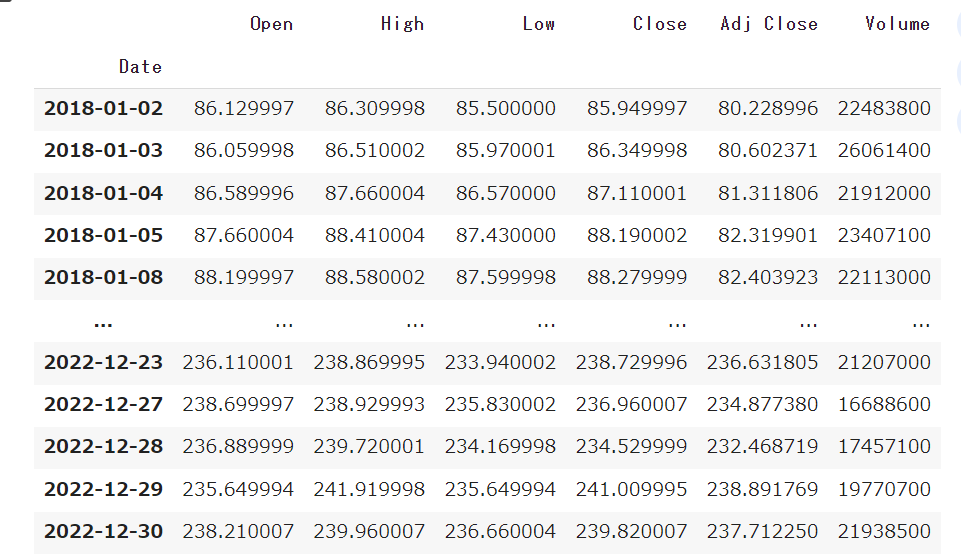Click Open value 86.059998
Viewport: 961px width, 559px height.
244,151
